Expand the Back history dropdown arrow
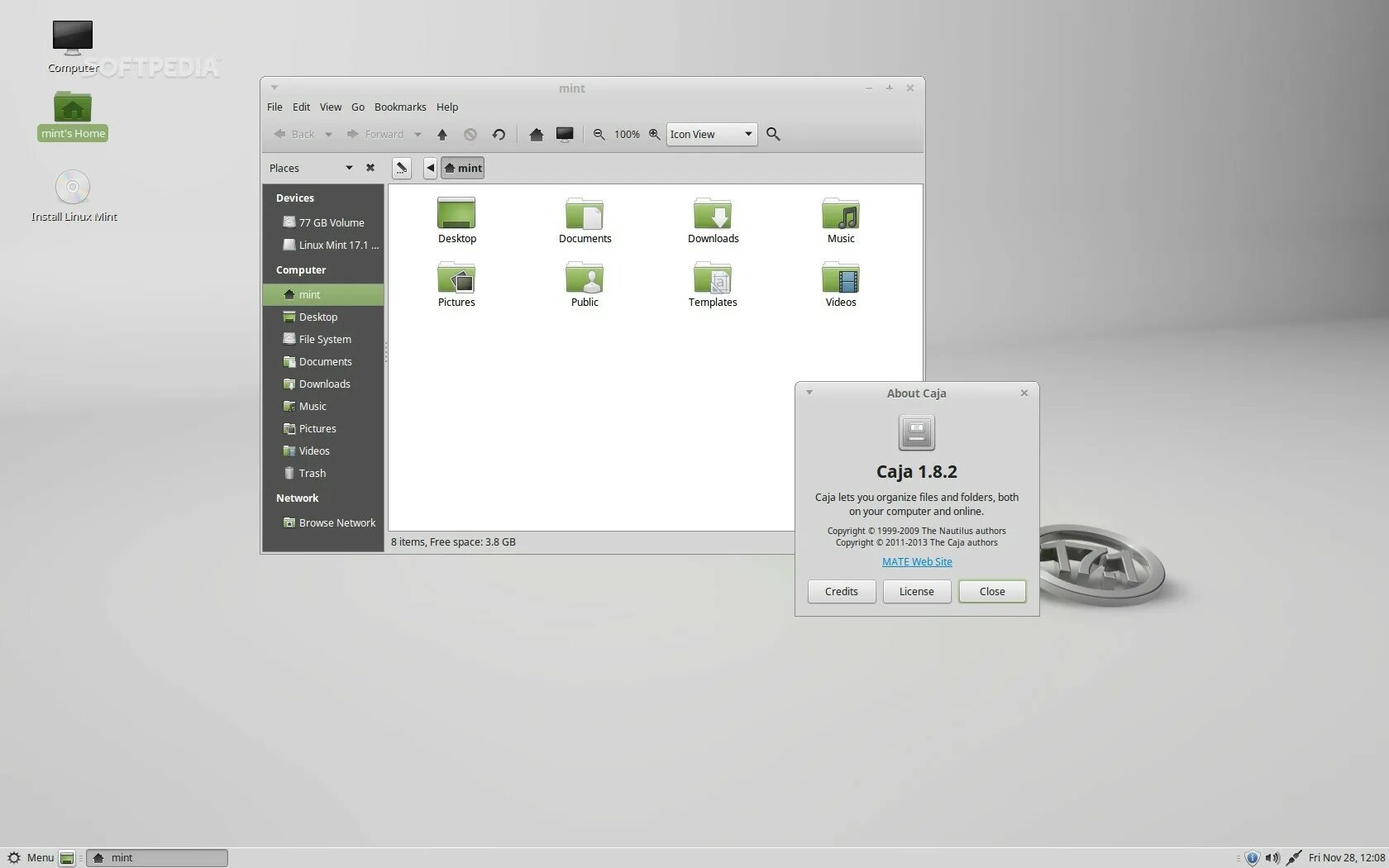 (328, 135)
